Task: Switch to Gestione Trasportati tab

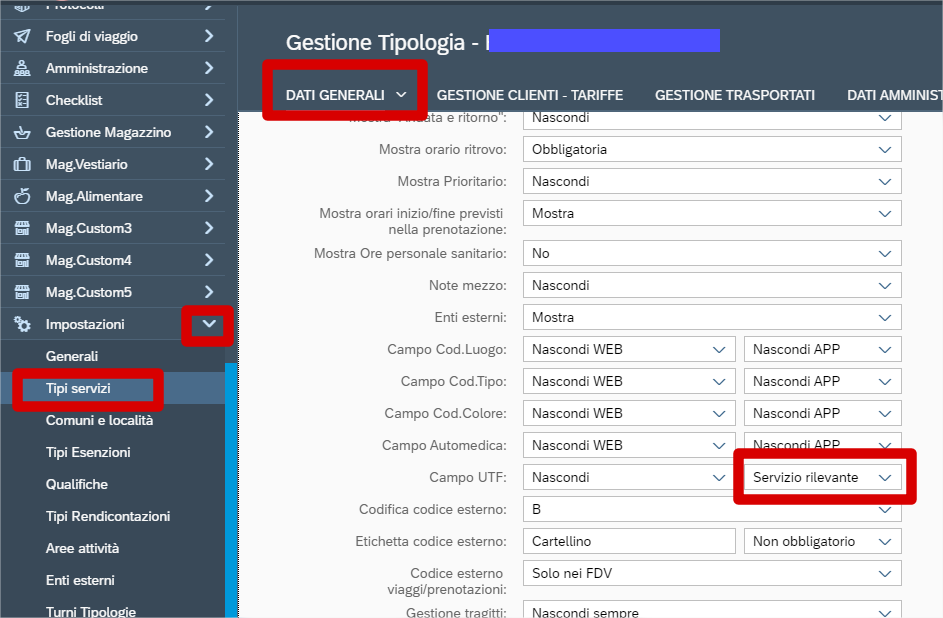Action: point(734,95)
